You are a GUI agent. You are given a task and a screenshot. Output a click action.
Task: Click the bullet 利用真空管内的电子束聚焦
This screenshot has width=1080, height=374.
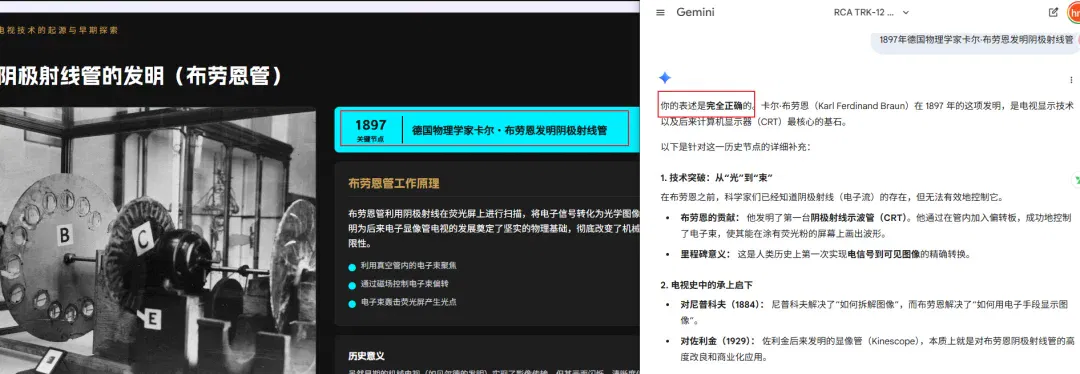coord(408,265)
